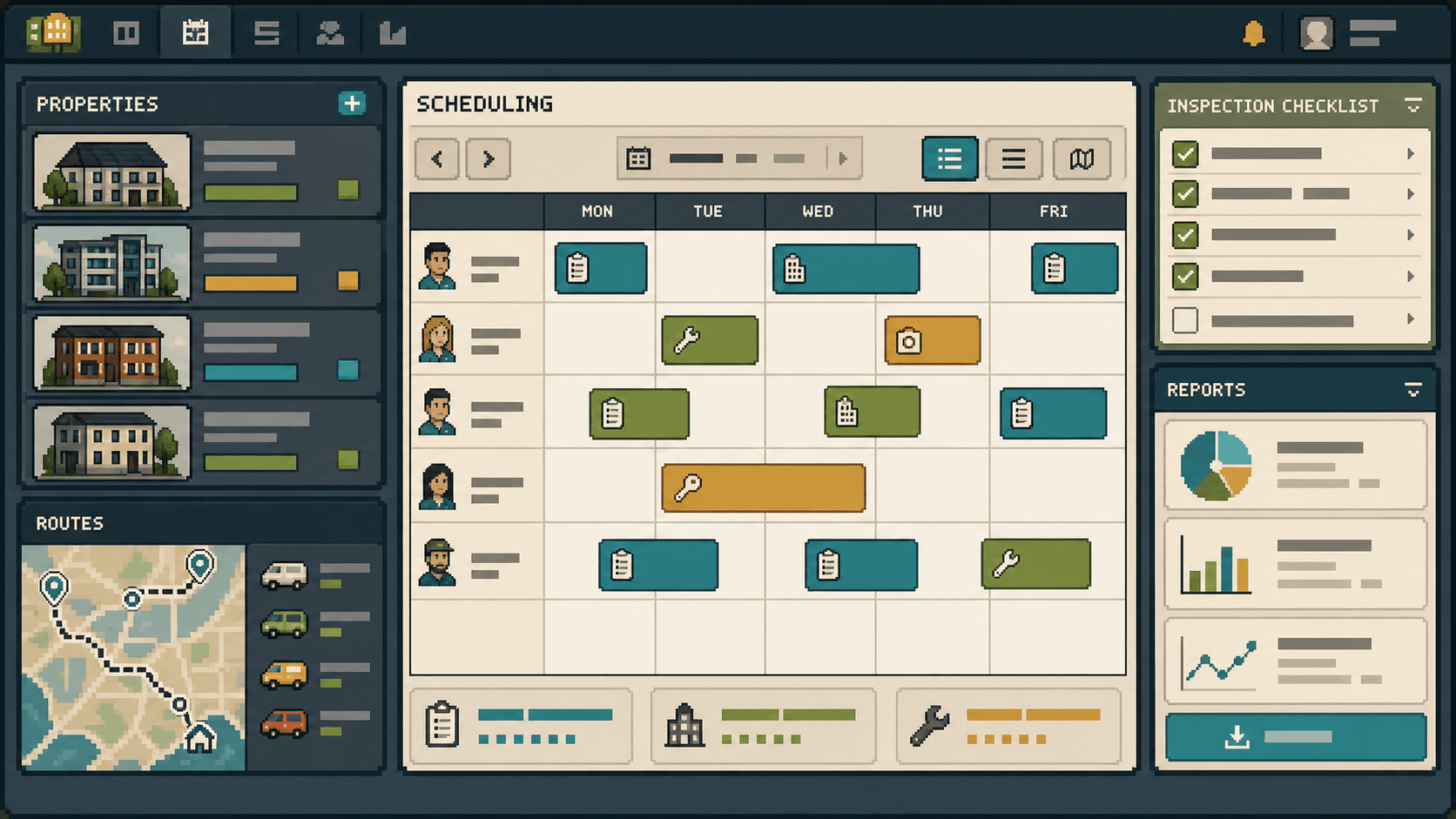Open the pie chart report card
Image resolution: width=1456 pixels, height=819 pixels.
point(1296,465)
